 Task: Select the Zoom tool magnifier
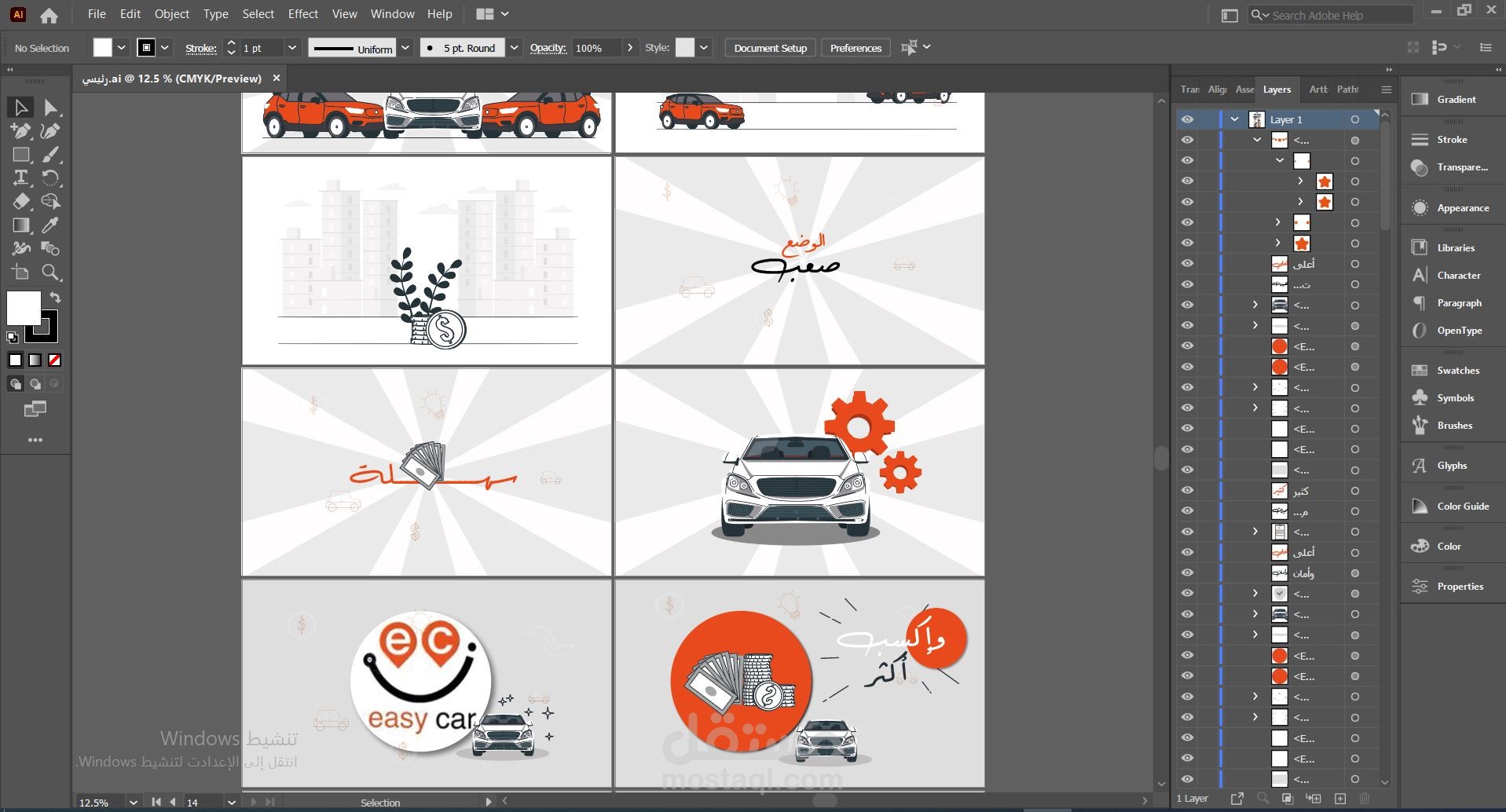(x=51, y=272)
